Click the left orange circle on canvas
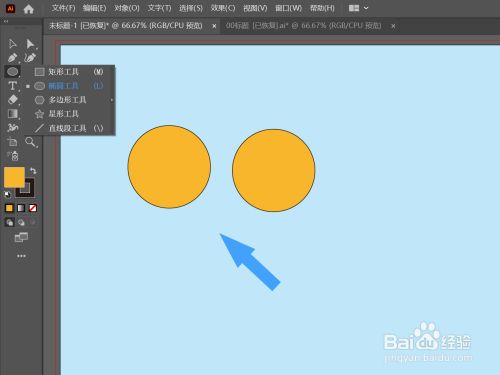The height and width of the screenshot is (375, 500). coord(169,167)
